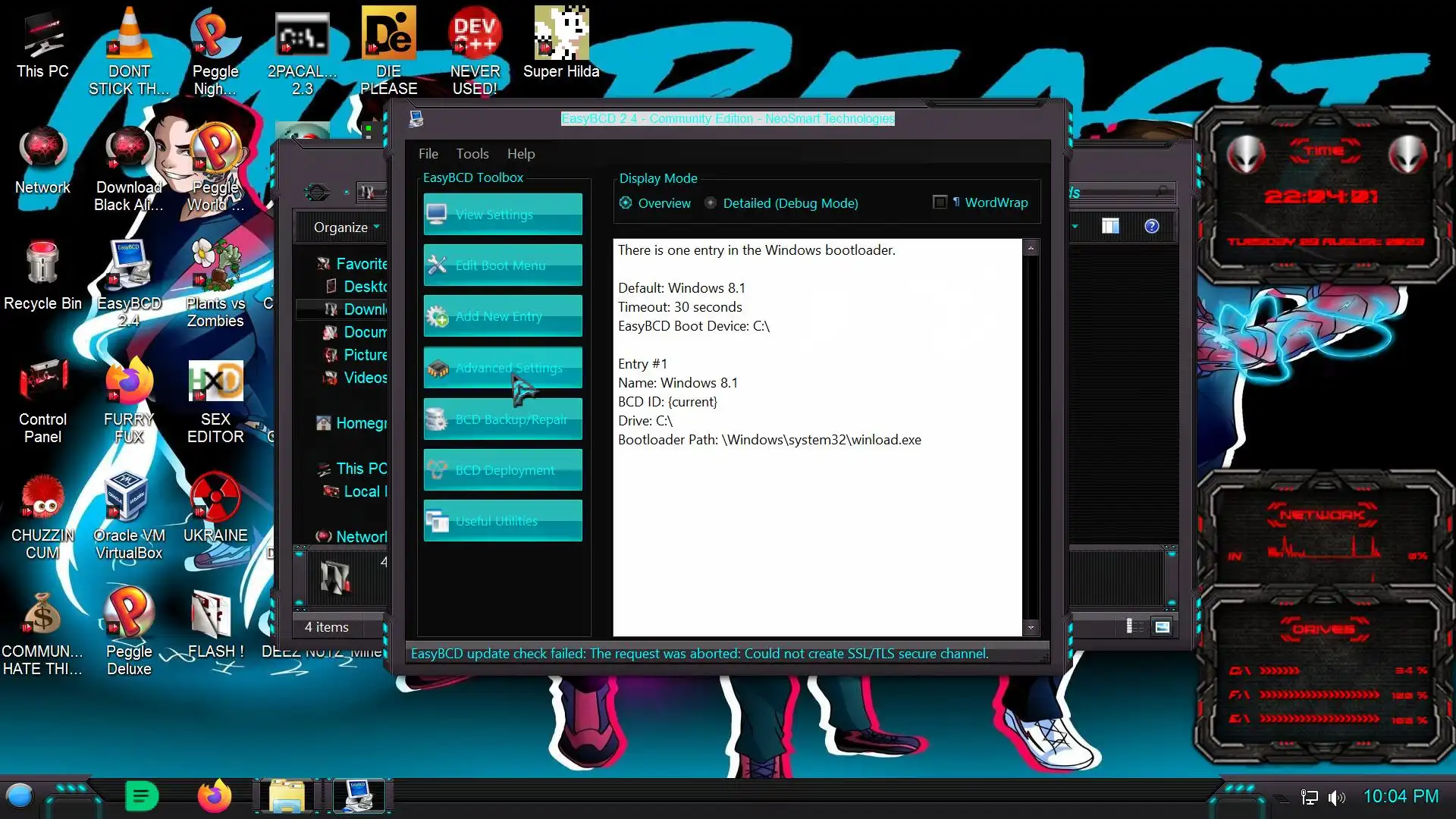Click the volume speaker tray icon
1456x819 pixels.
1337,797
